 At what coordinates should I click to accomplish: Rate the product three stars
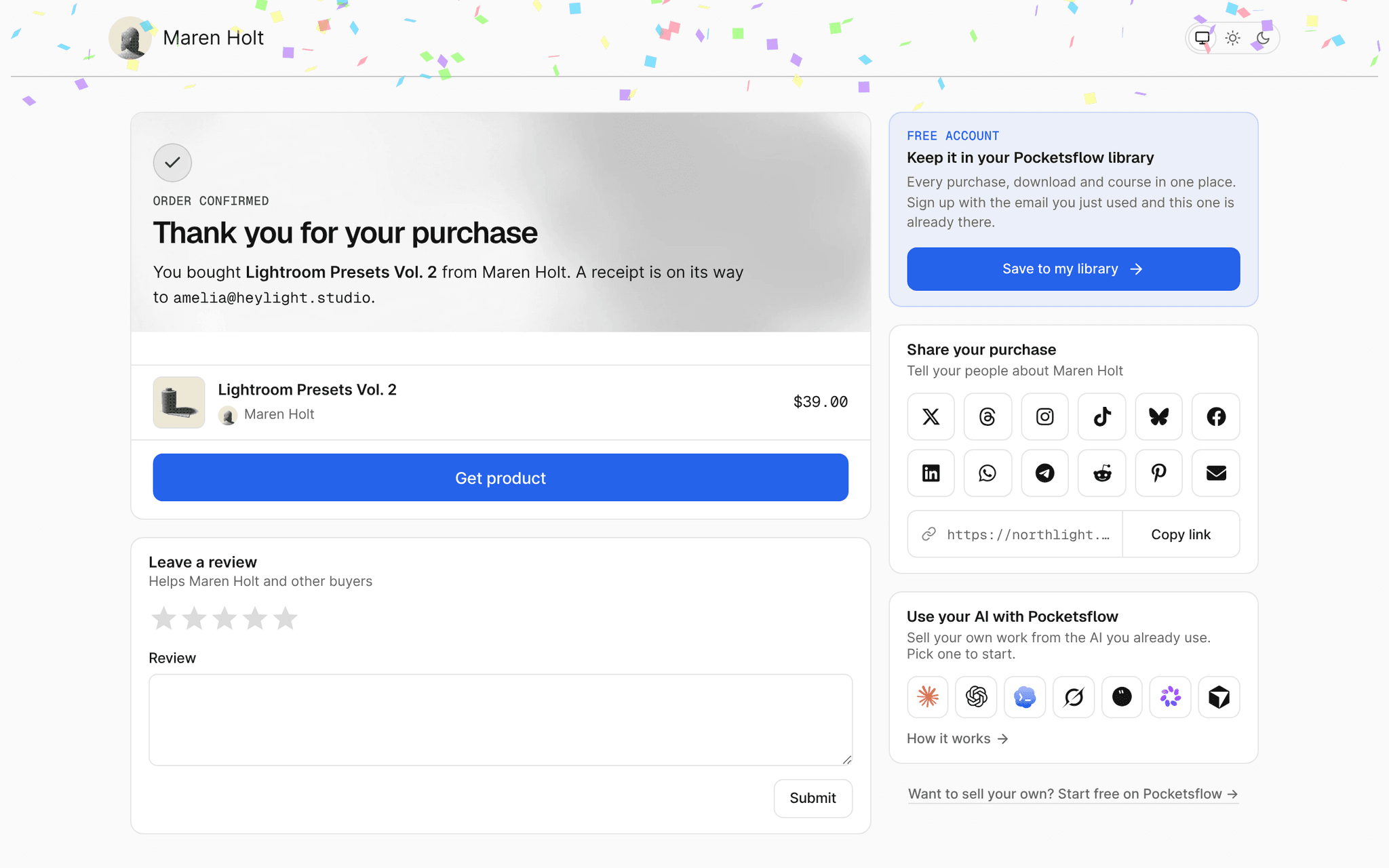[224, 618]
